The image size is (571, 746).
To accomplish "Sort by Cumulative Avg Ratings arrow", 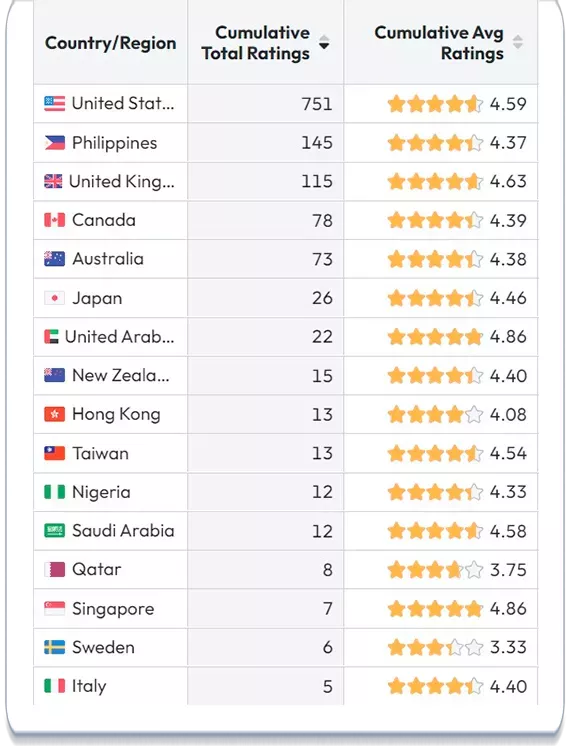I will (518, 42).
